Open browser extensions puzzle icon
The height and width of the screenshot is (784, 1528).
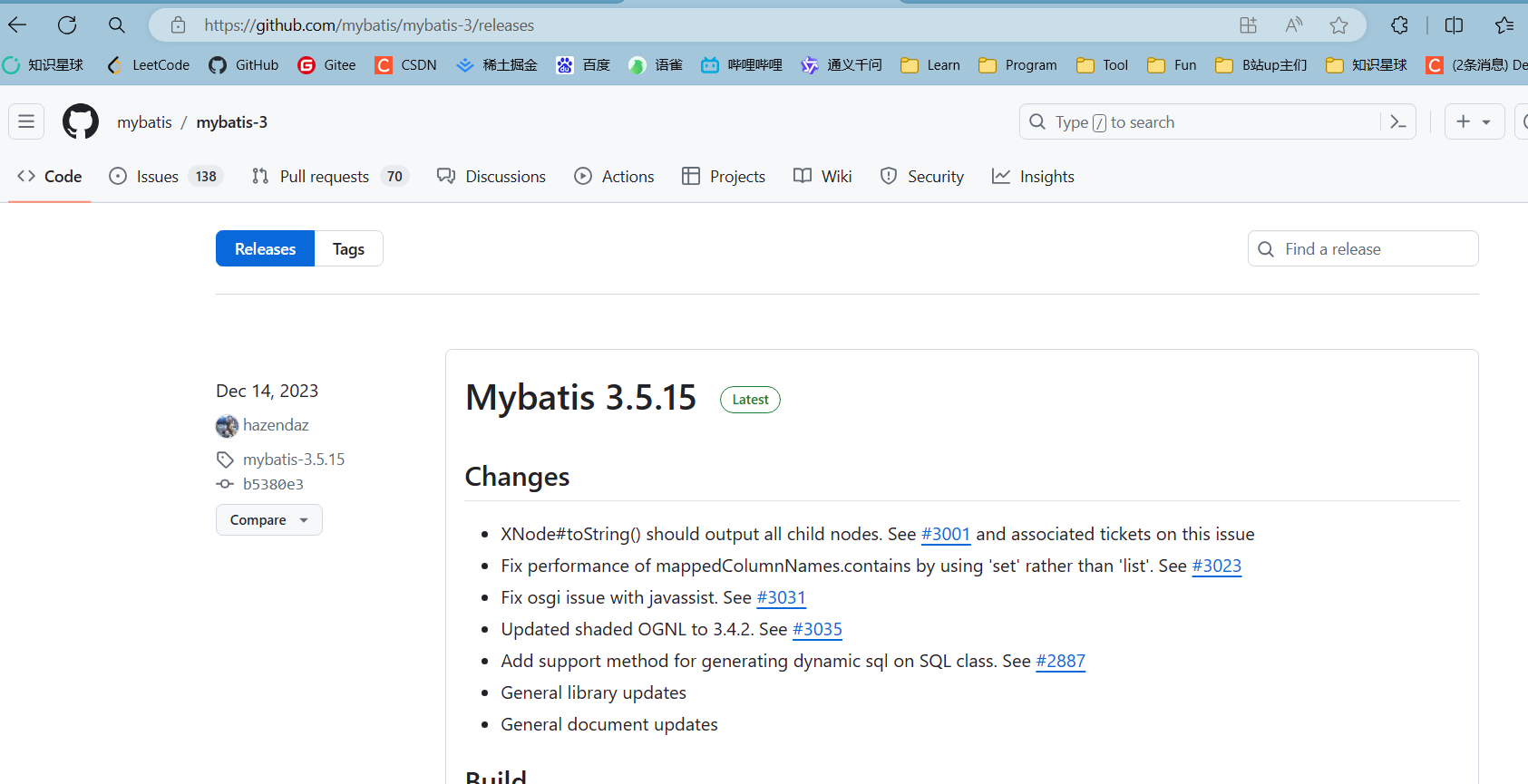(x=1399, y=25)
